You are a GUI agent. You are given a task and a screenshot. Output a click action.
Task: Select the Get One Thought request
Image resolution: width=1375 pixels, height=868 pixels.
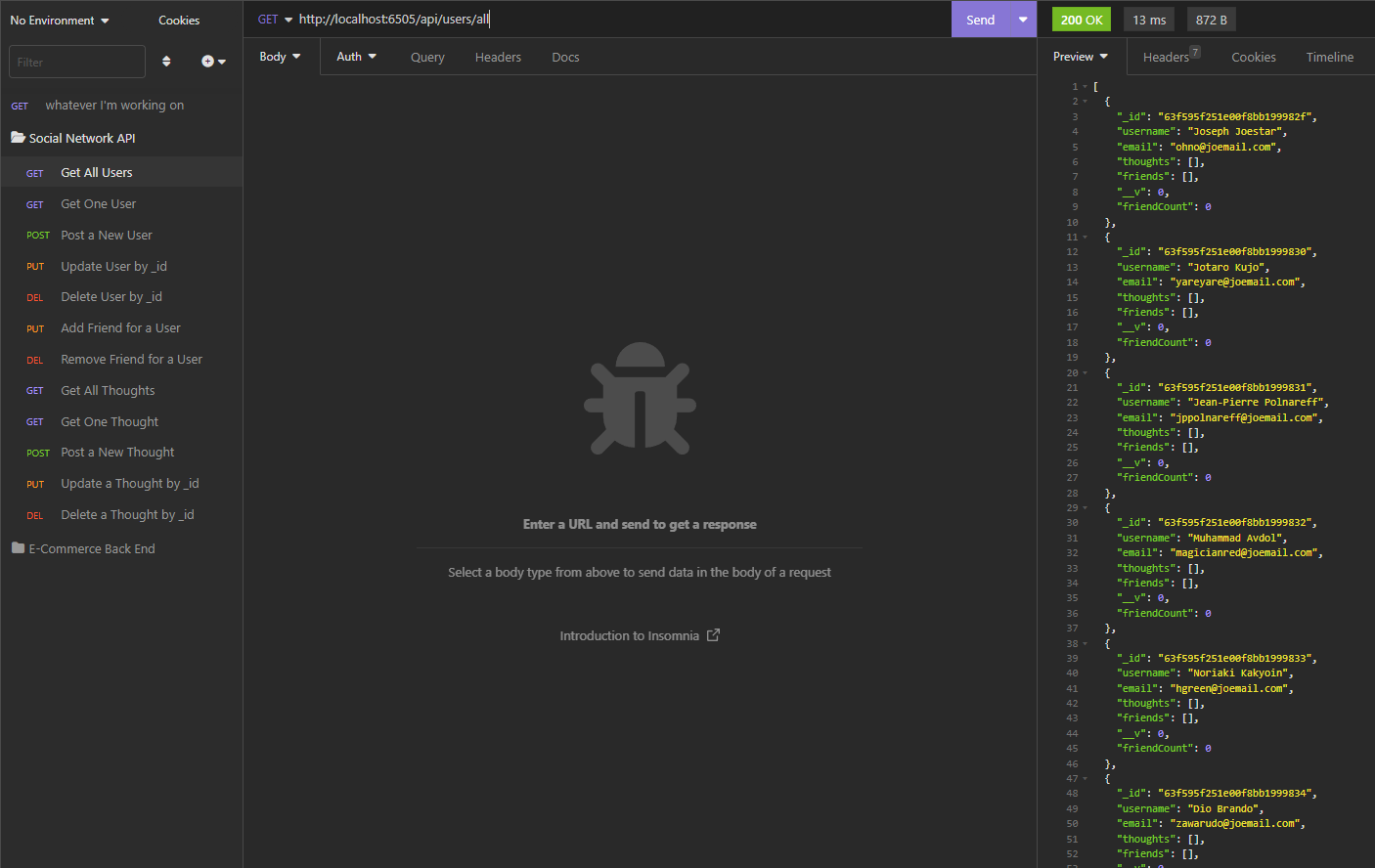(121, 421)
